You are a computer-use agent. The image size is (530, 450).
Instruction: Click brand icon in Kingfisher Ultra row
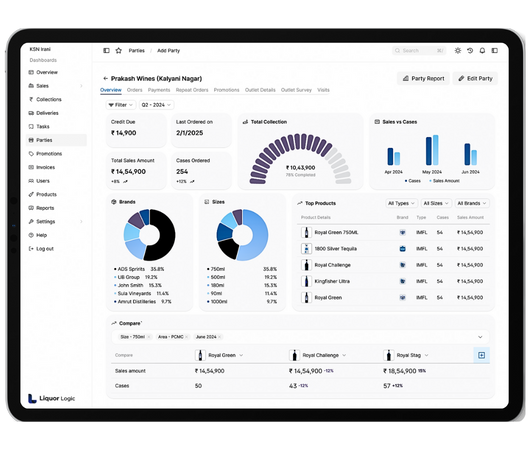click(x=403, y=281)
